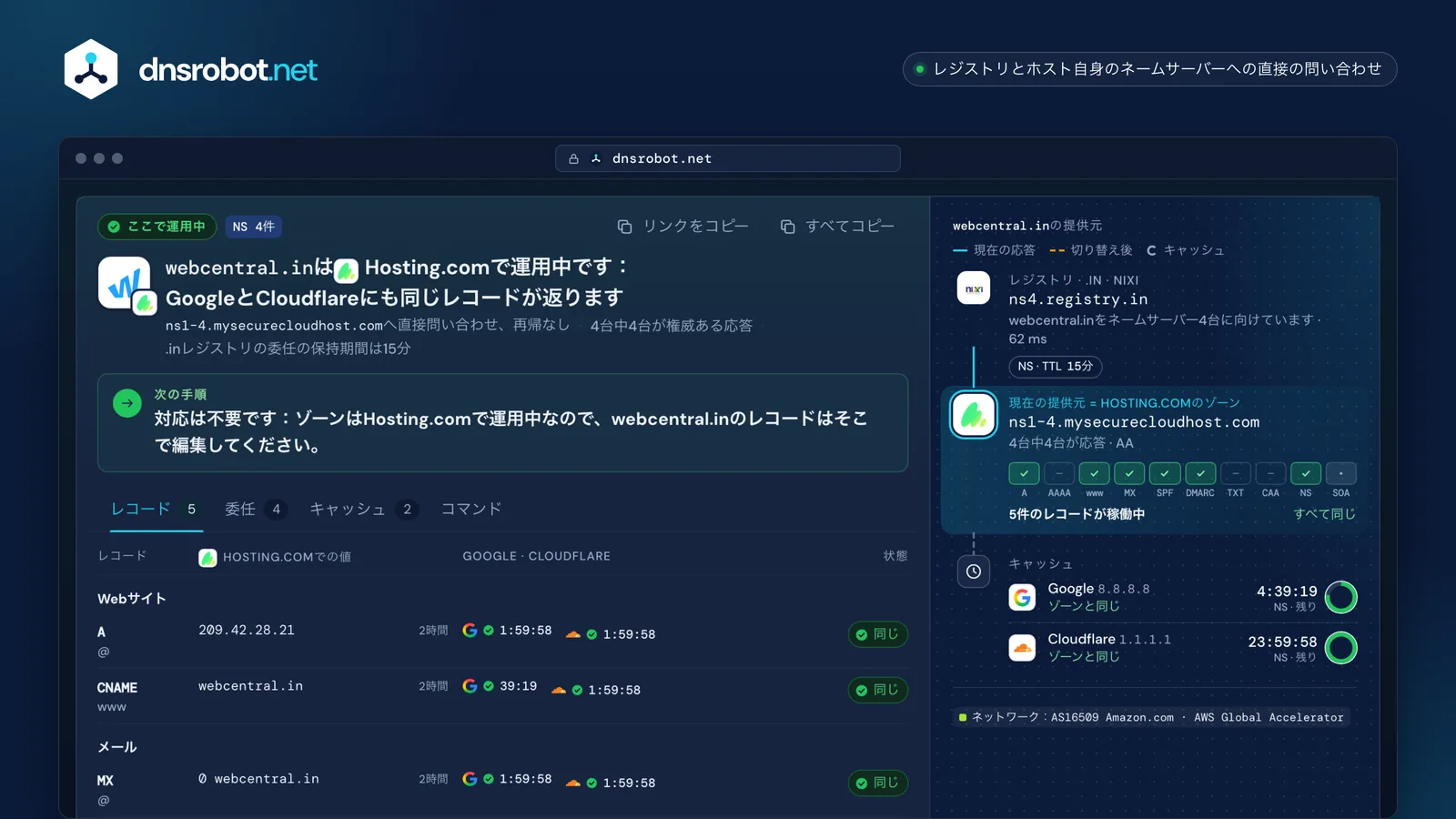Screen dimensions: 1456x819
Task: Click the ns4.registry.in text
Action: tap(1078, 299)
